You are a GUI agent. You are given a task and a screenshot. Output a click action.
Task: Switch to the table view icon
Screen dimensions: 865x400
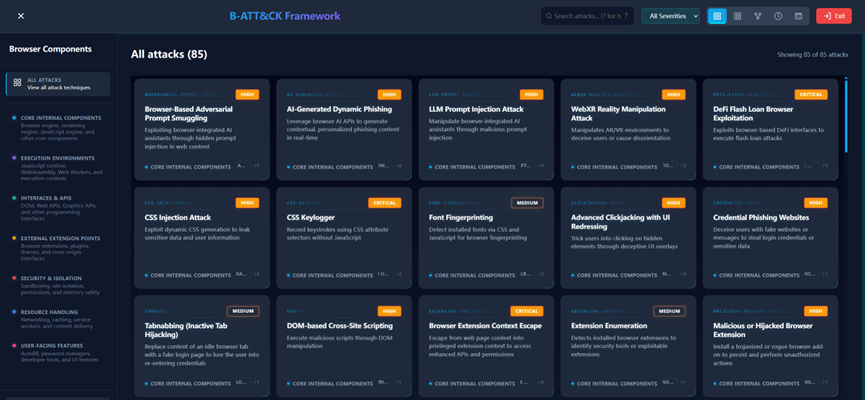pyautogui.click(x=738, y=16)
